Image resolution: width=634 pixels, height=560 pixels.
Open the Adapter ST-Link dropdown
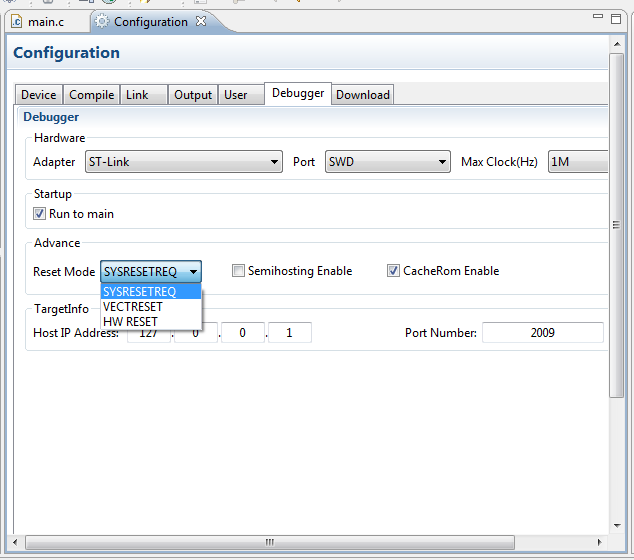tap(184, 162)
